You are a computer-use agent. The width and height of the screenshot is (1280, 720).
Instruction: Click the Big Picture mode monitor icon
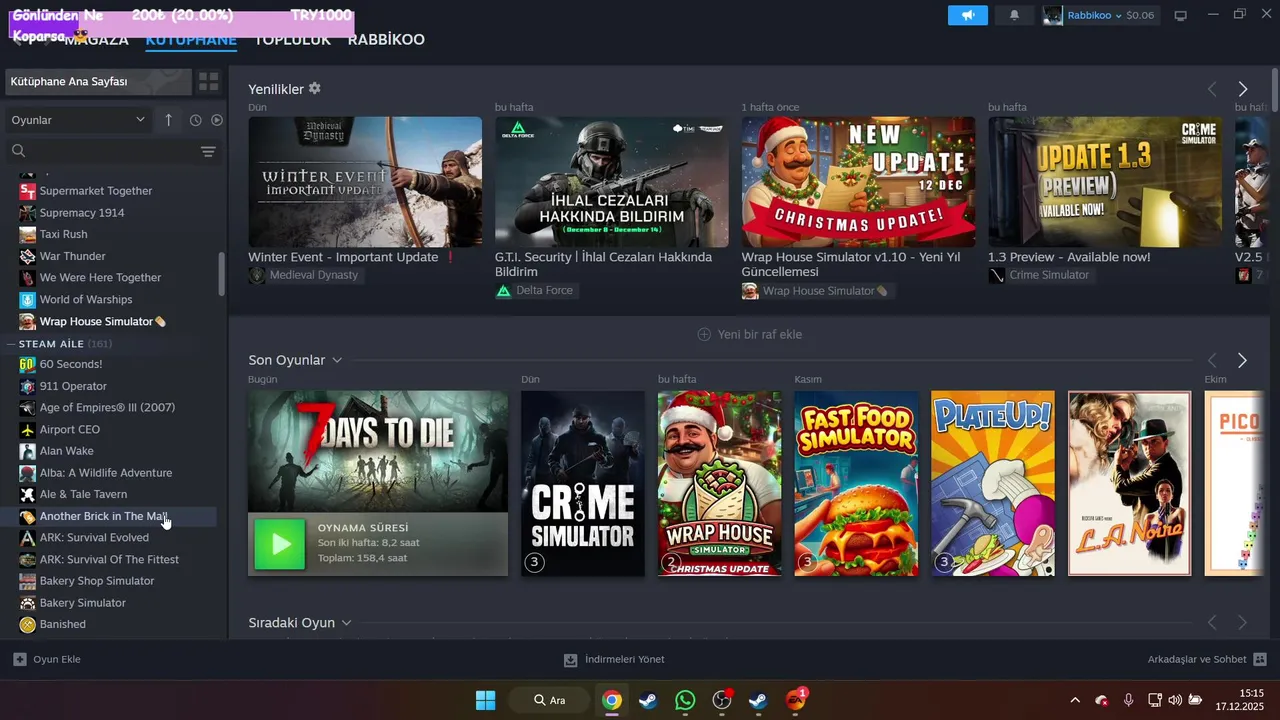tap(1180, 15)
